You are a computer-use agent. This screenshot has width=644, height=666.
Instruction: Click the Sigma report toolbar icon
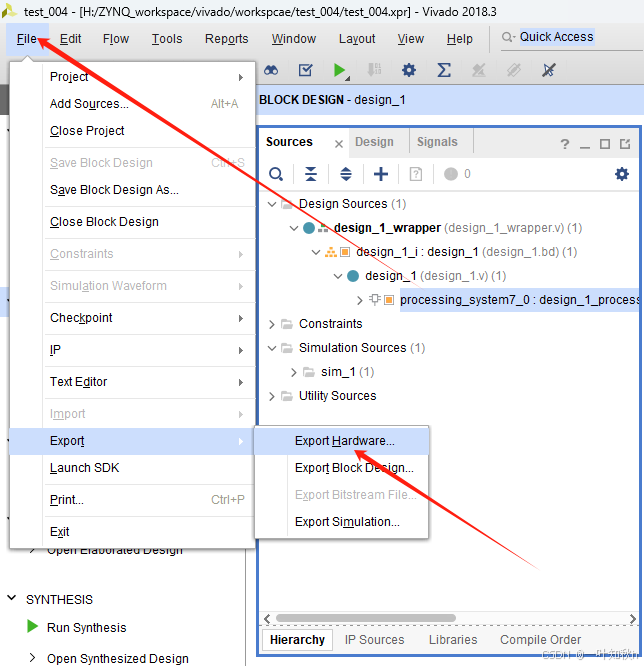[444, 70]
